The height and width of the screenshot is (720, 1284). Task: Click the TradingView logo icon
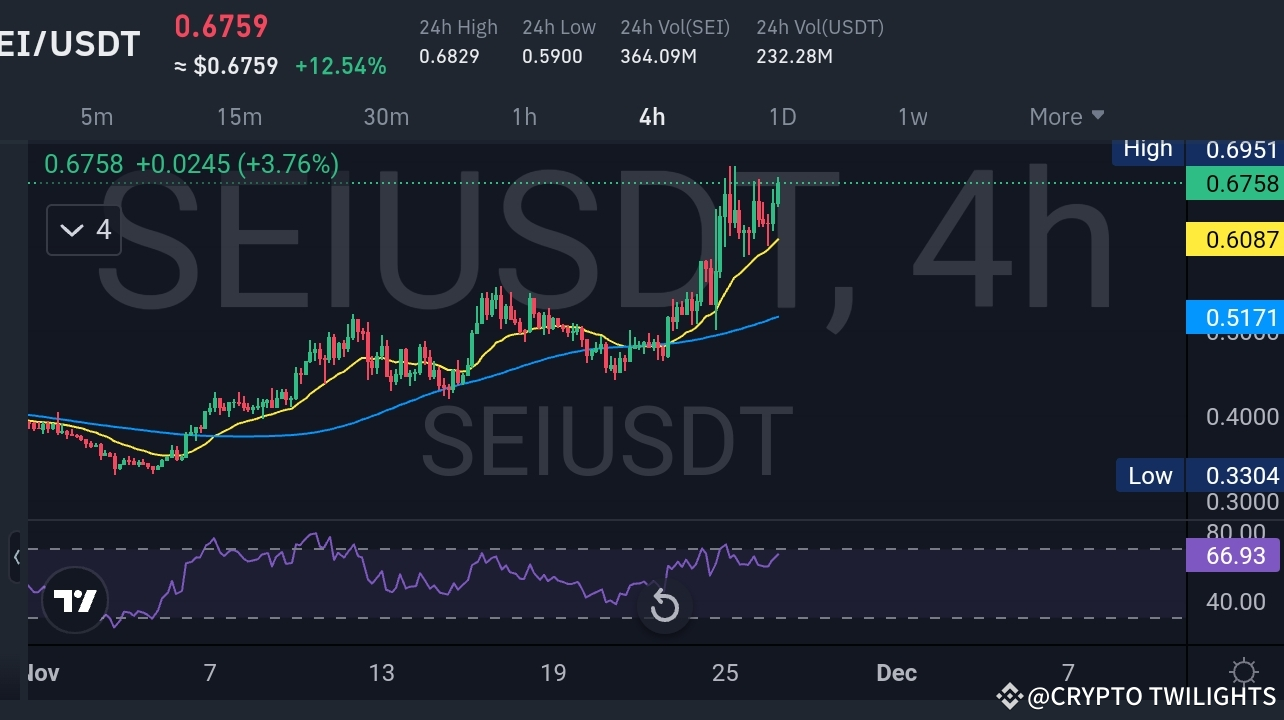click(74, 600)
